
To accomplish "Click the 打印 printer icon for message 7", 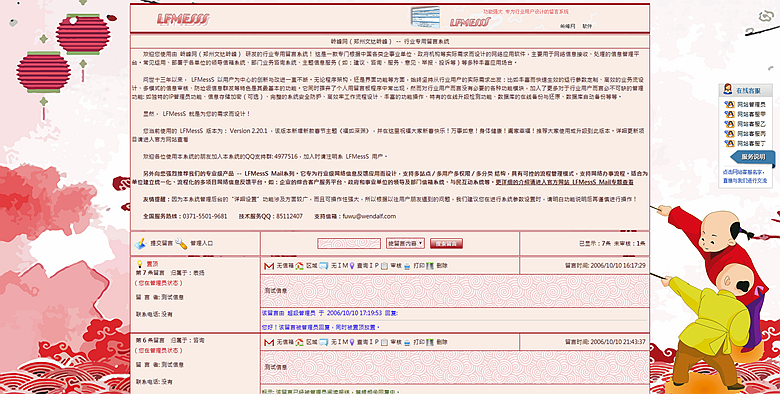I will (x=407, y=266).
